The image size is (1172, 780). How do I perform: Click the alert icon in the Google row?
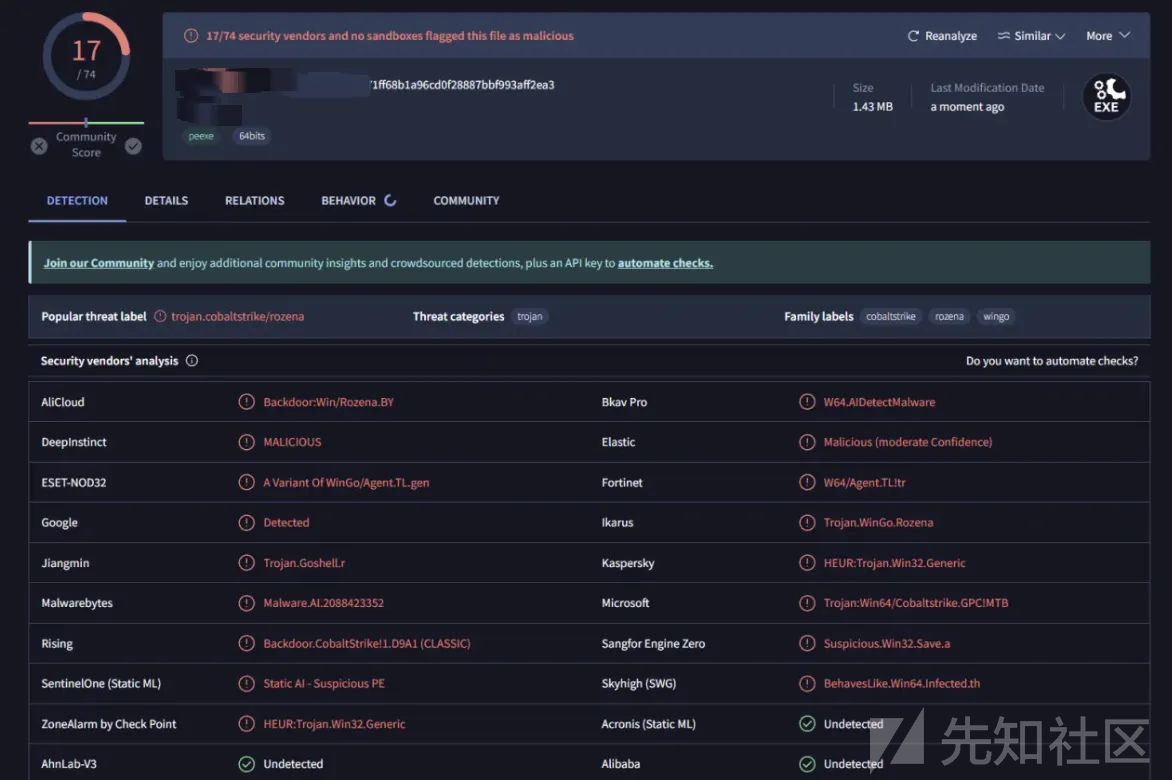coord(247,523)
